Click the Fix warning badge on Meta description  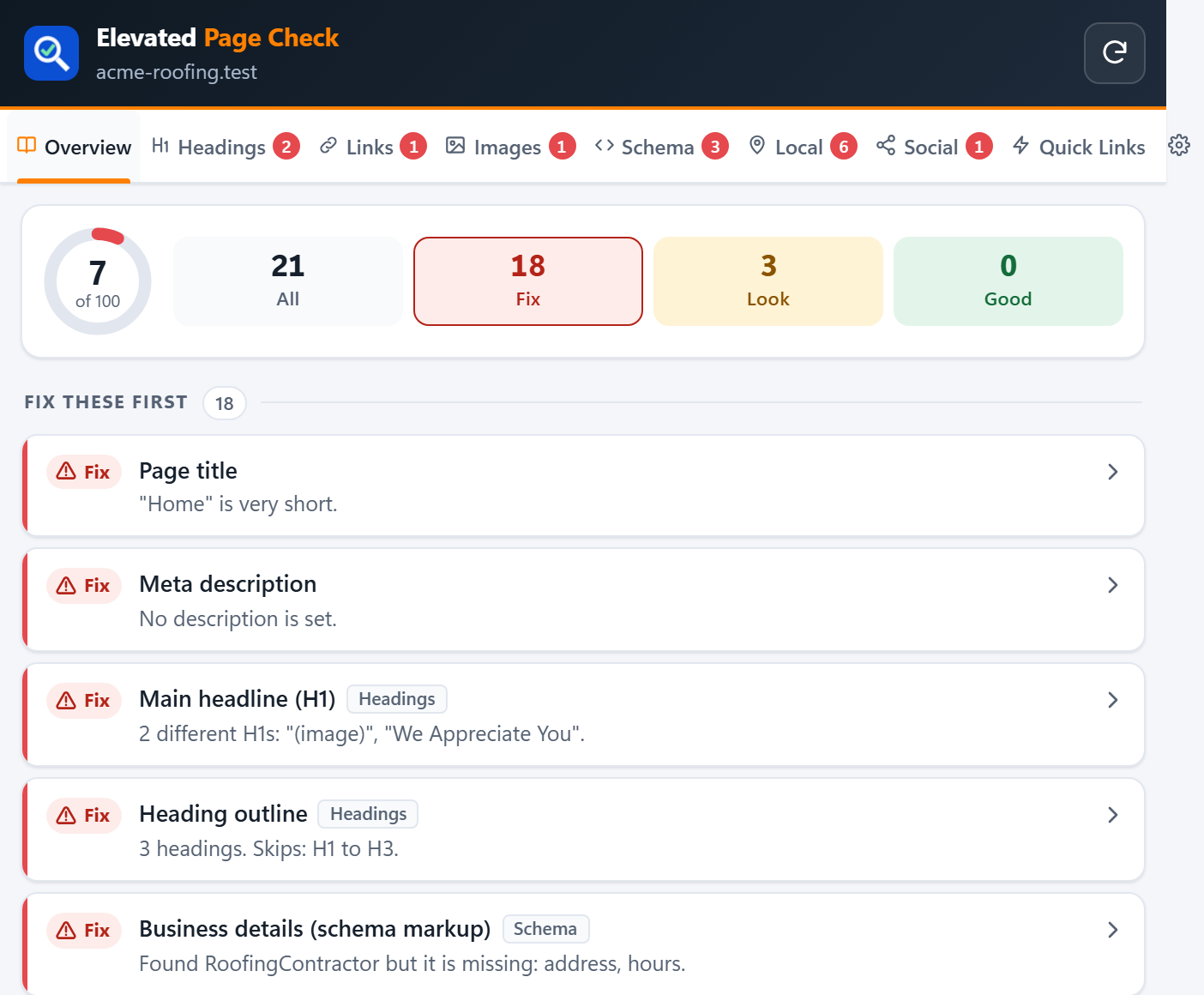[x=84, y=585]
